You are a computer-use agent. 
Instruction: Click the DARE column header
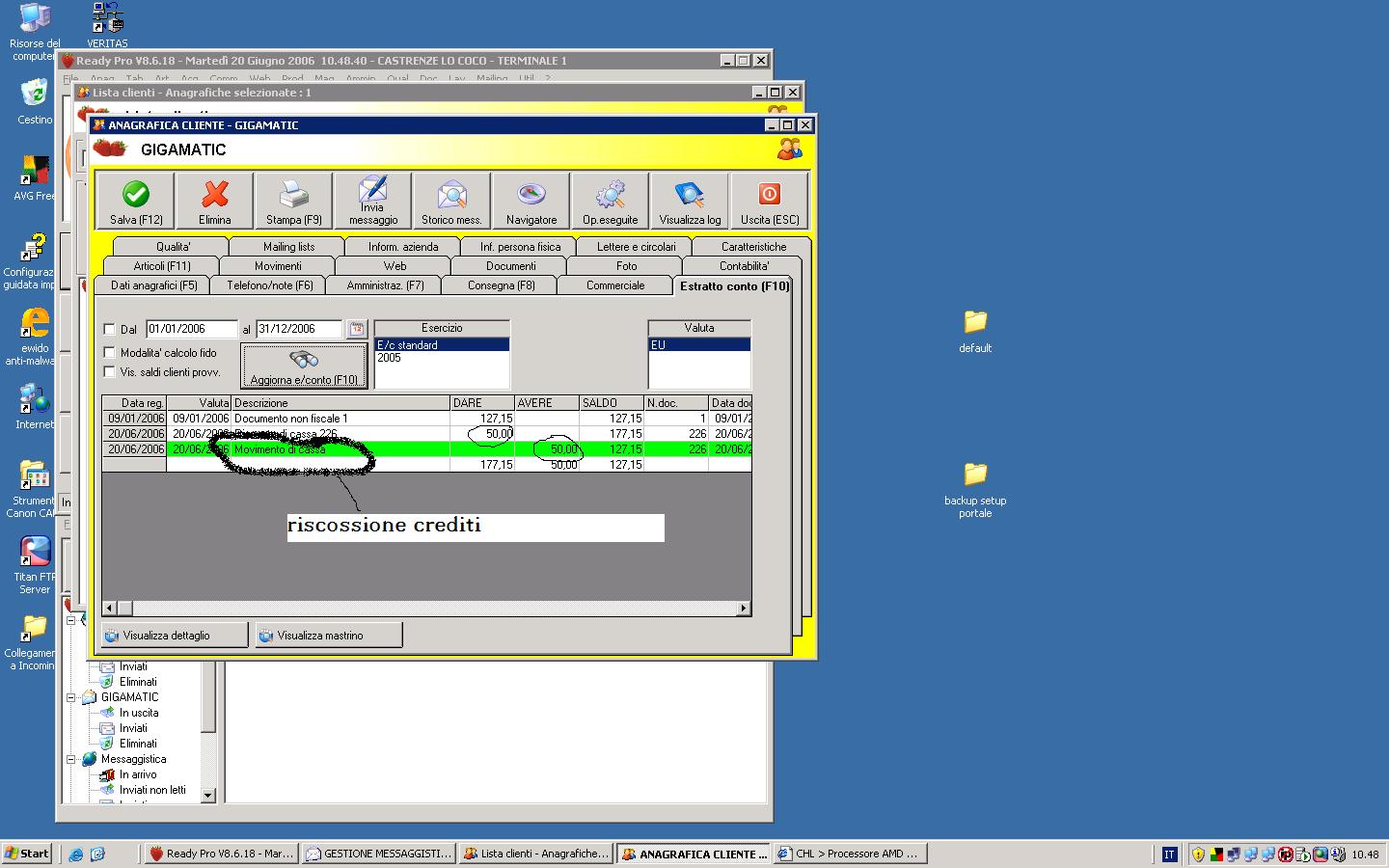[482, 403]
